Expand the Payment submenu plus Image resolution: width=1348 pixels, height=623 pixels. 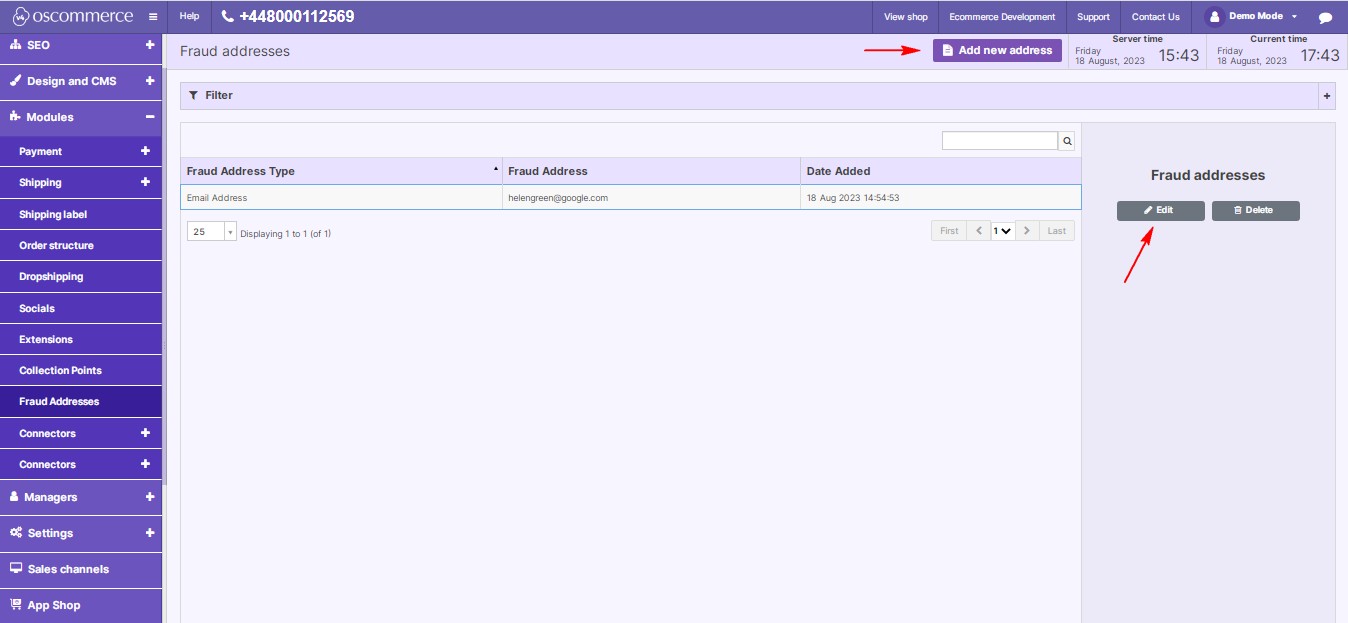tap(145, 151)
